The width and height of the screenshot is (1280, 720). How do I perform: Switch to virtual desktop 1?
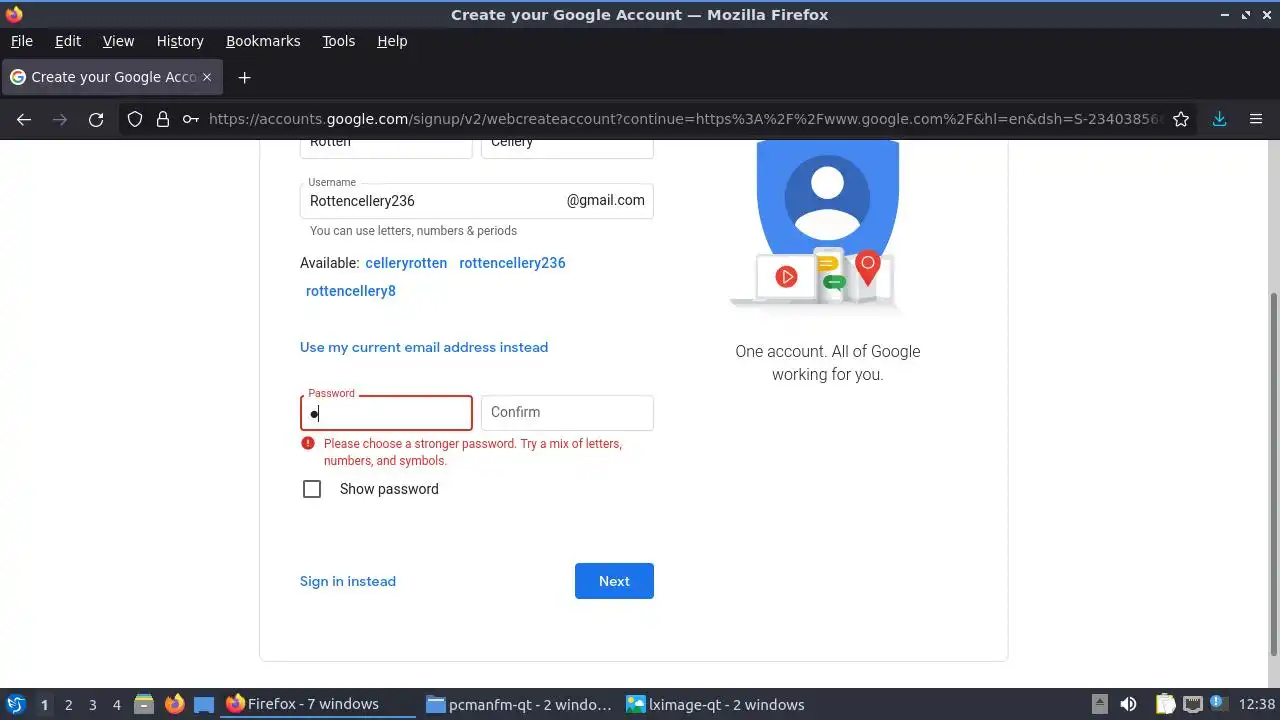click(x=44, y=705)
